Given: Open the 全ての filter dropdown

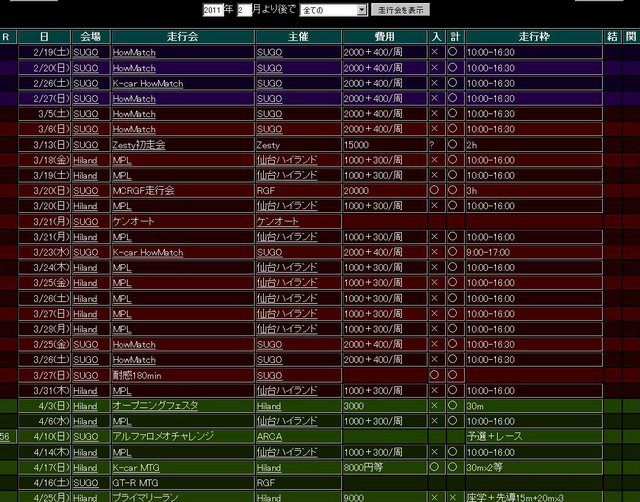Looking at the screenshot, I should (333, 10).
